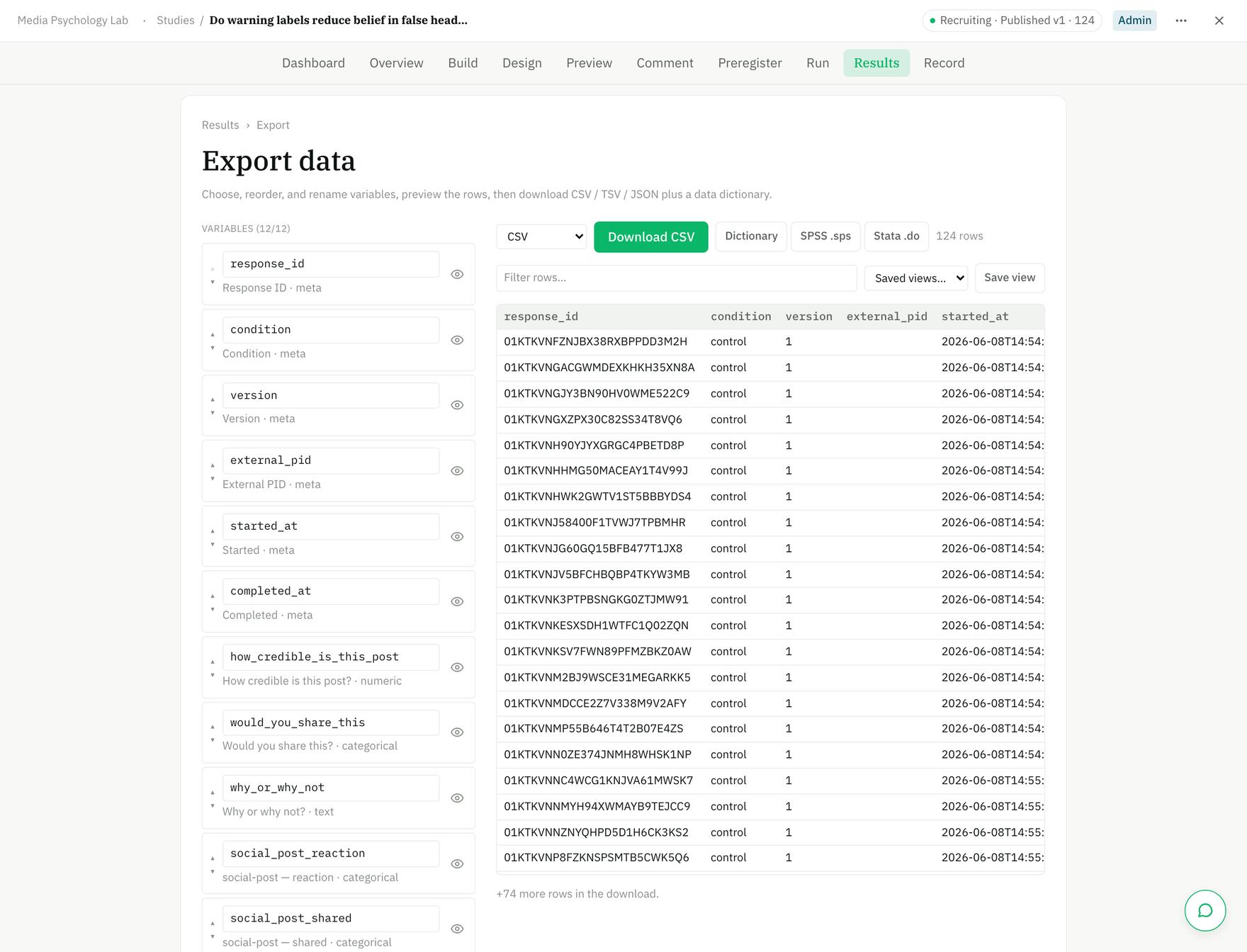The width and height of the screenshot is (1247, 952).
Task: Toggle visibility of condition variable
Action: tap(458, 340)
